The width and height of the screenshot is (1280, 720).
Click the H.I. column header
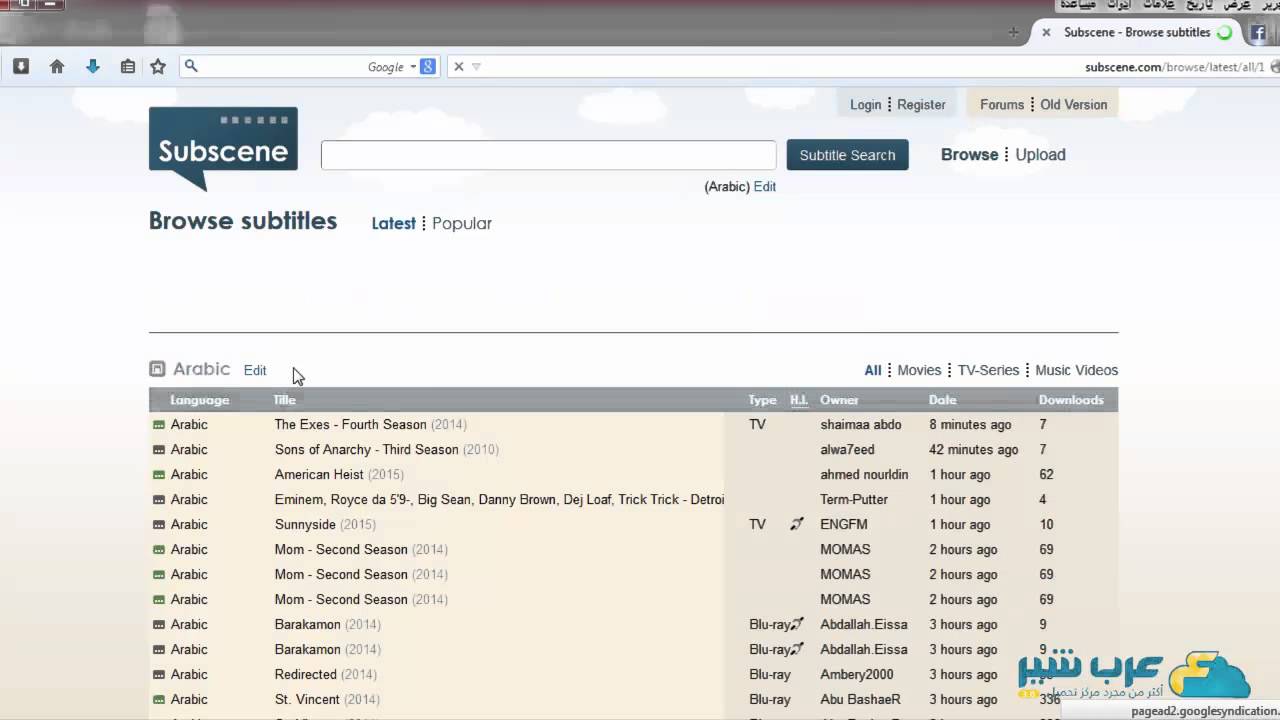tap(799, 400)
